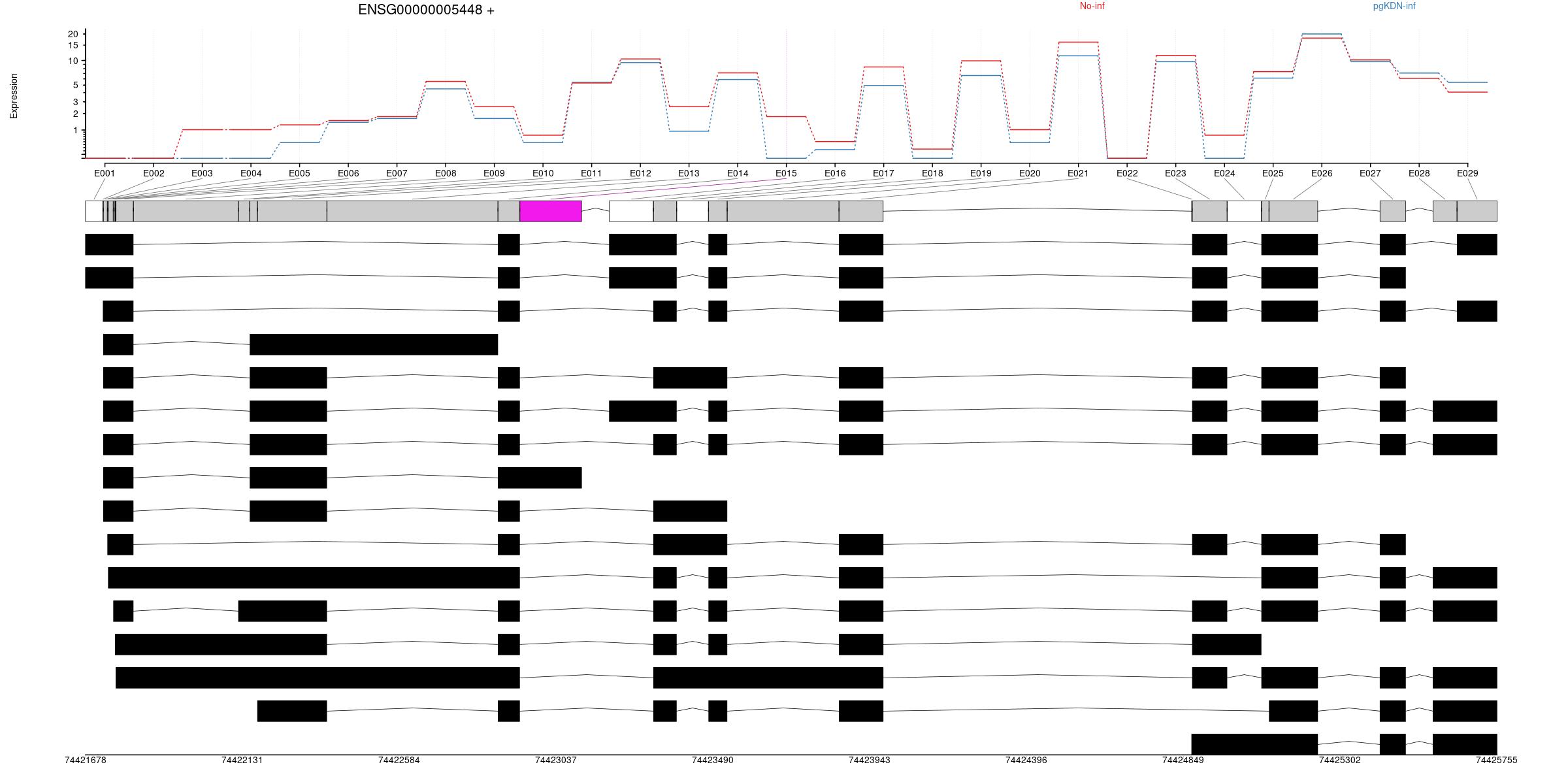Click exon label E020
The width and height of the screenshot is (1568, 771).
pyautogui.click(x=1030, y=173)
